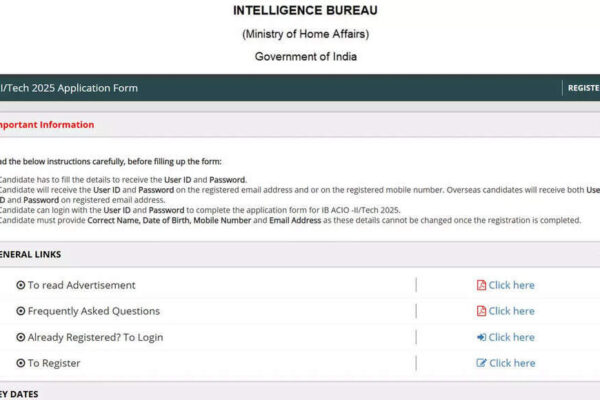The height and width of the screenshot is (400, 600).
Task: Open the Advertisement 'Click here' link
Action: pos(511,285)
